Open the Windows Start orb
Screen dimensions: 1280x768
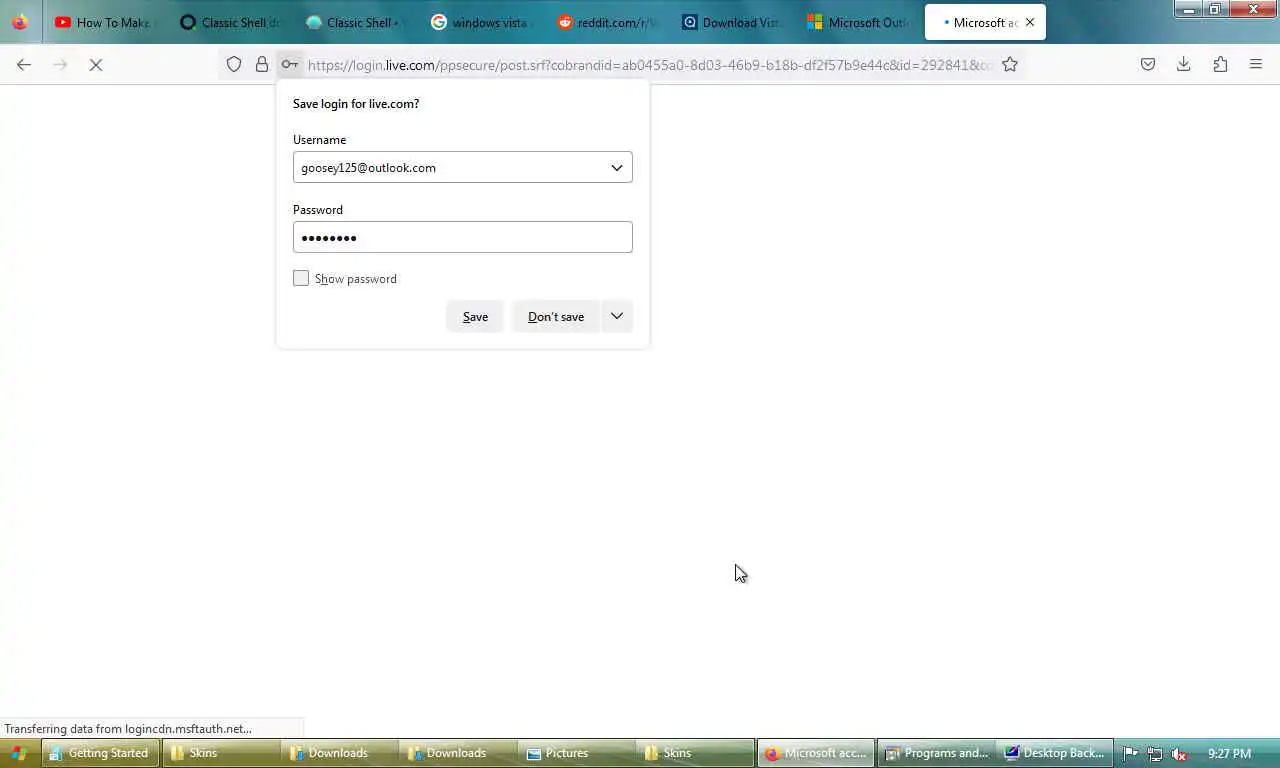pyautogui.click(x=18, y=753)
